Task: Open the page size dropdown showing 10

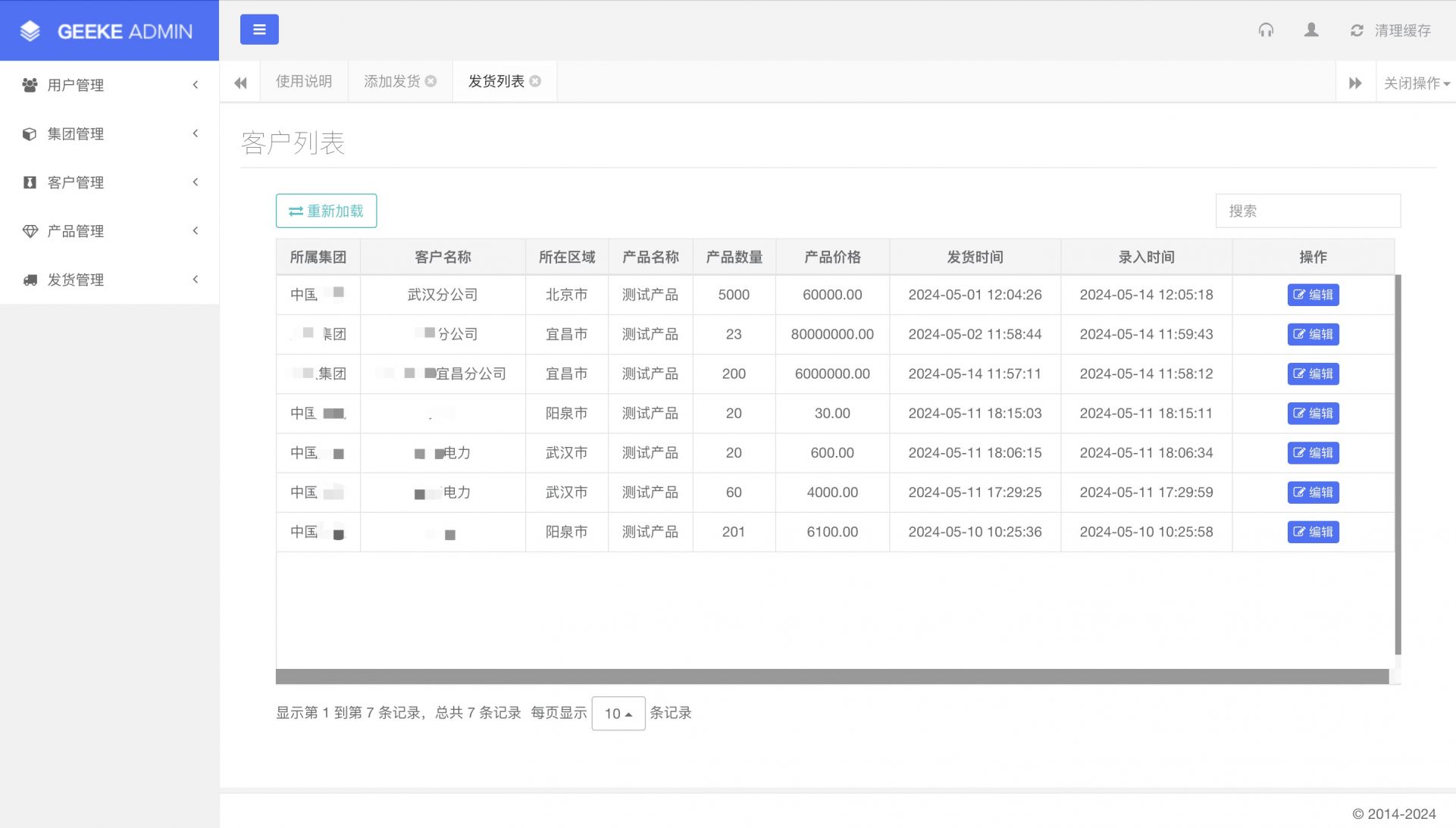Action: coord(618,713)
